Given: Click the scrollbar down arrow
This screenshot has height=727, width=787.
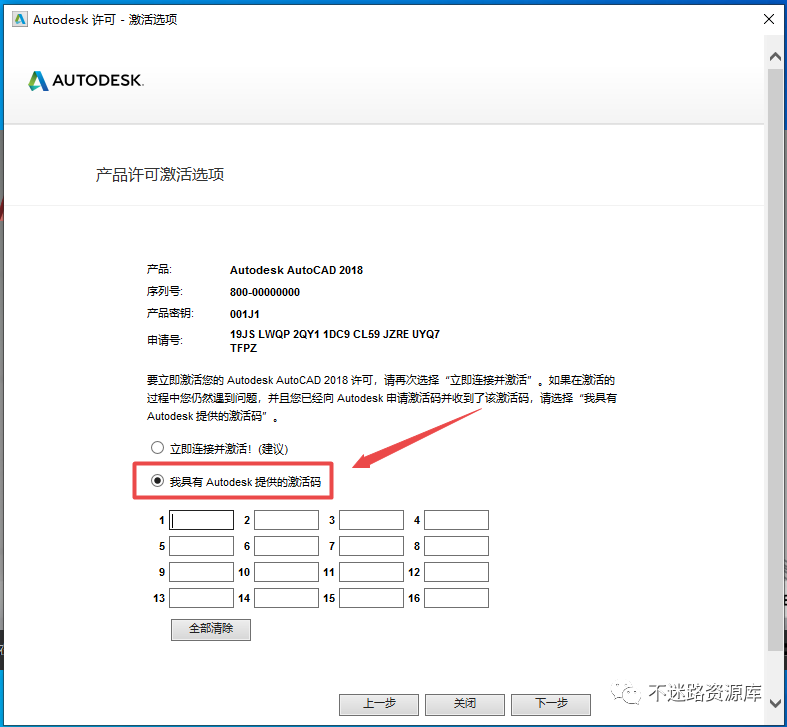Looking at the screenshot, I should click(x=775, y=703).
